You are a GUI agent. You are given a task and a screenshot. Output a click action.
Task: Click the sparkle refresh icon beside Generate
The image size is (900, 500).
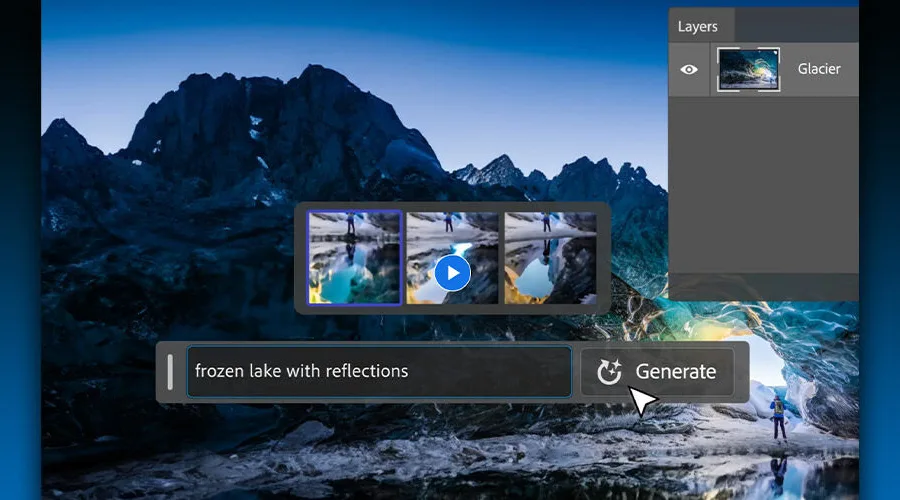point(609,372)
